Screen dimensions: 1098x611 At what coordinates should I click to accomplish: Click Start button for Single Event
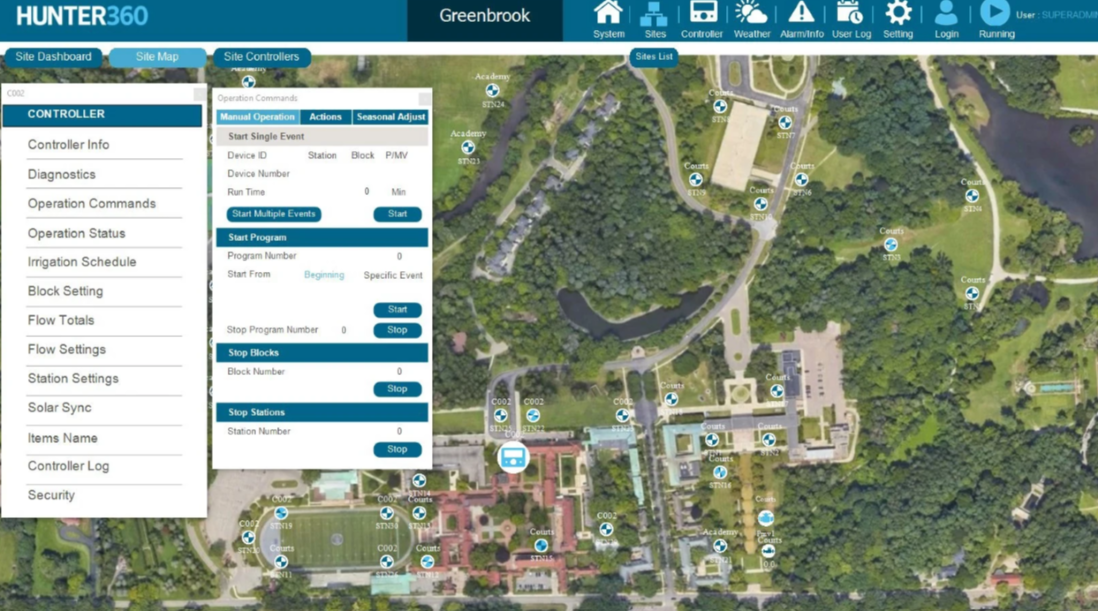[397, 214]
